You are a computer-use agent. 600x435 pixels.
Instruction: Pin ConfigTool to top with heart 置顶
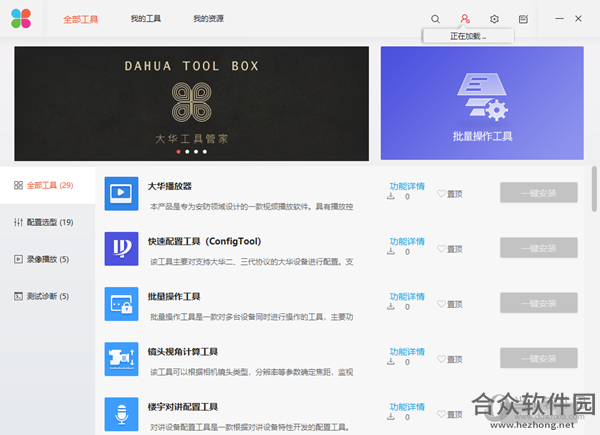(450, 249)
